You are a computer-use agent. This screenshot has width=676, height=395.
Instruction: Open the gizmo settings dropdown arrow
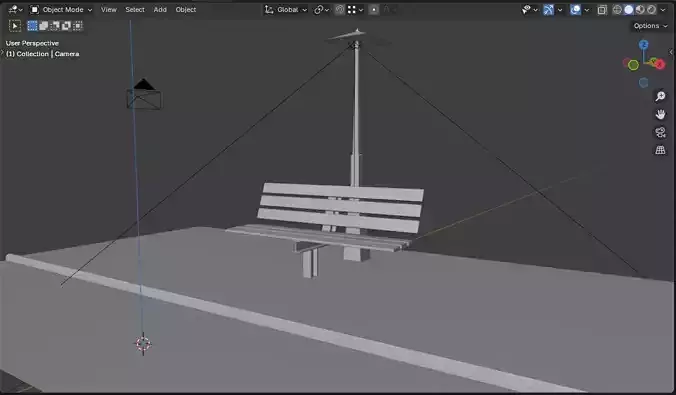pos(560,9)
